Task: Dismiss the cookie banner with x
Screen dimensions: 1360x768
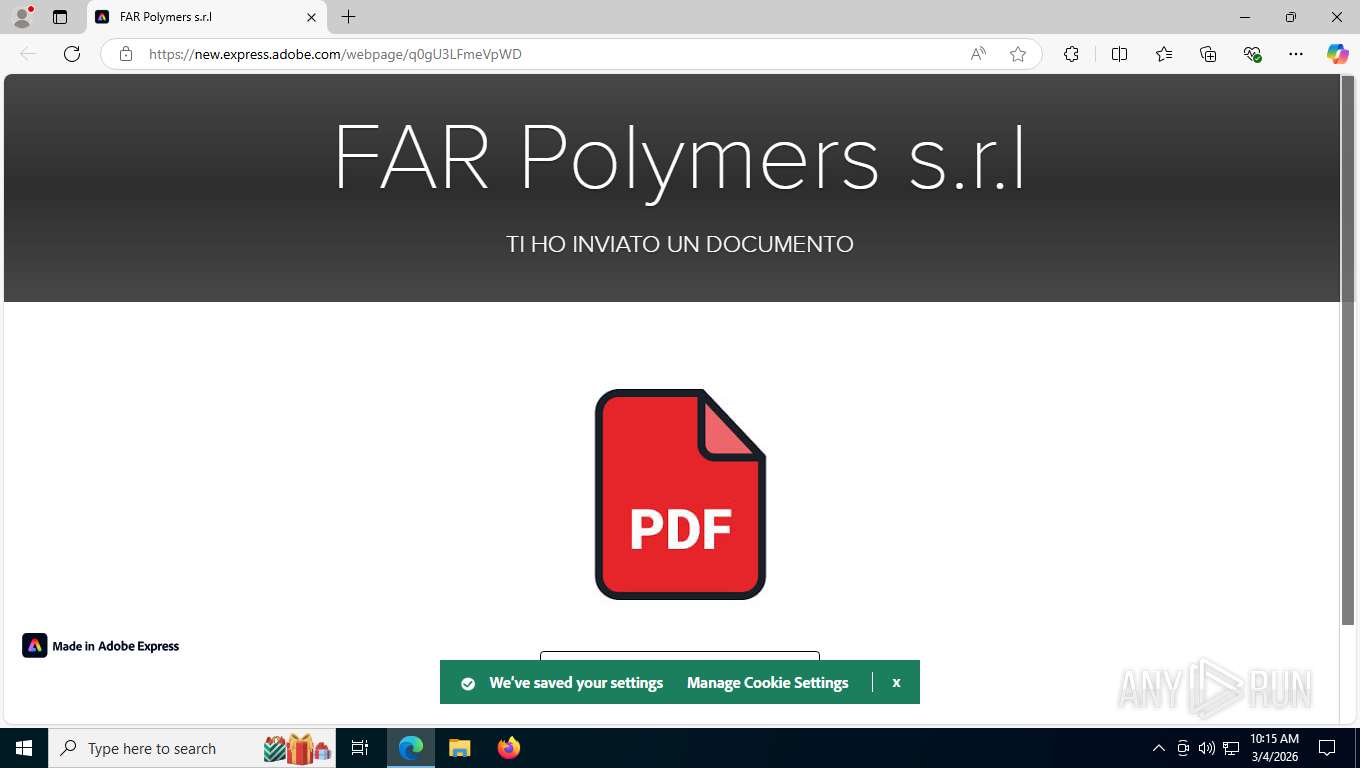Action: point(896,683)
